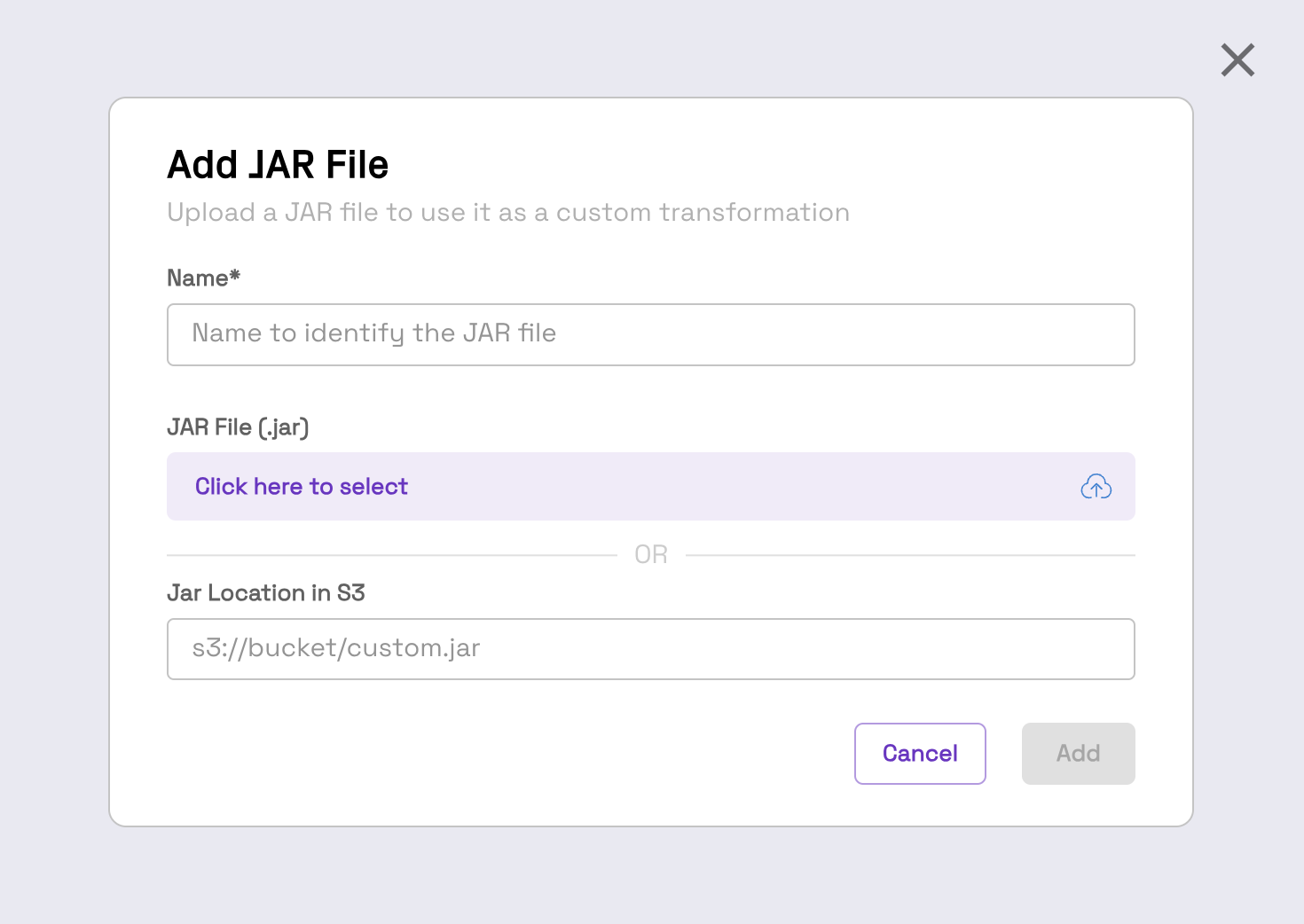
Task: Open file picker via purple upload area
Action: pyautogui.click(x=651, y=487)
